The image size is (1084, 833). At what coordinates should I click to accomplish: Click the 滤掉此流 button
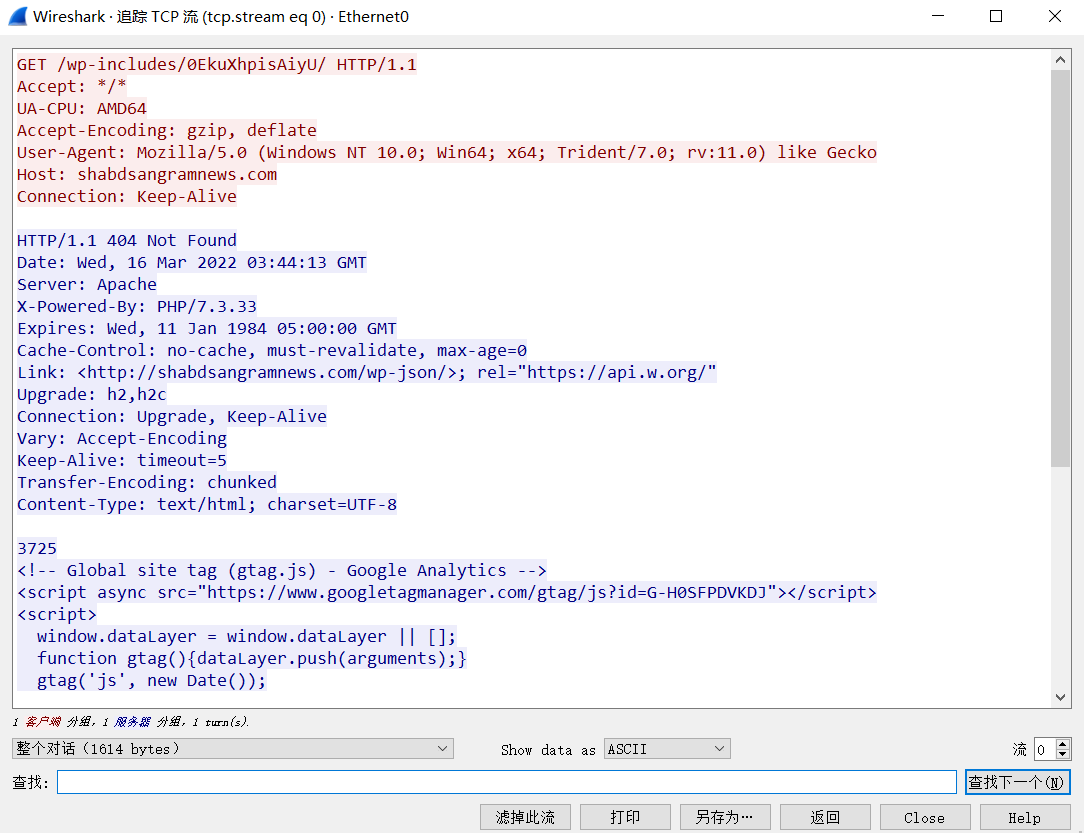point(525,817)
